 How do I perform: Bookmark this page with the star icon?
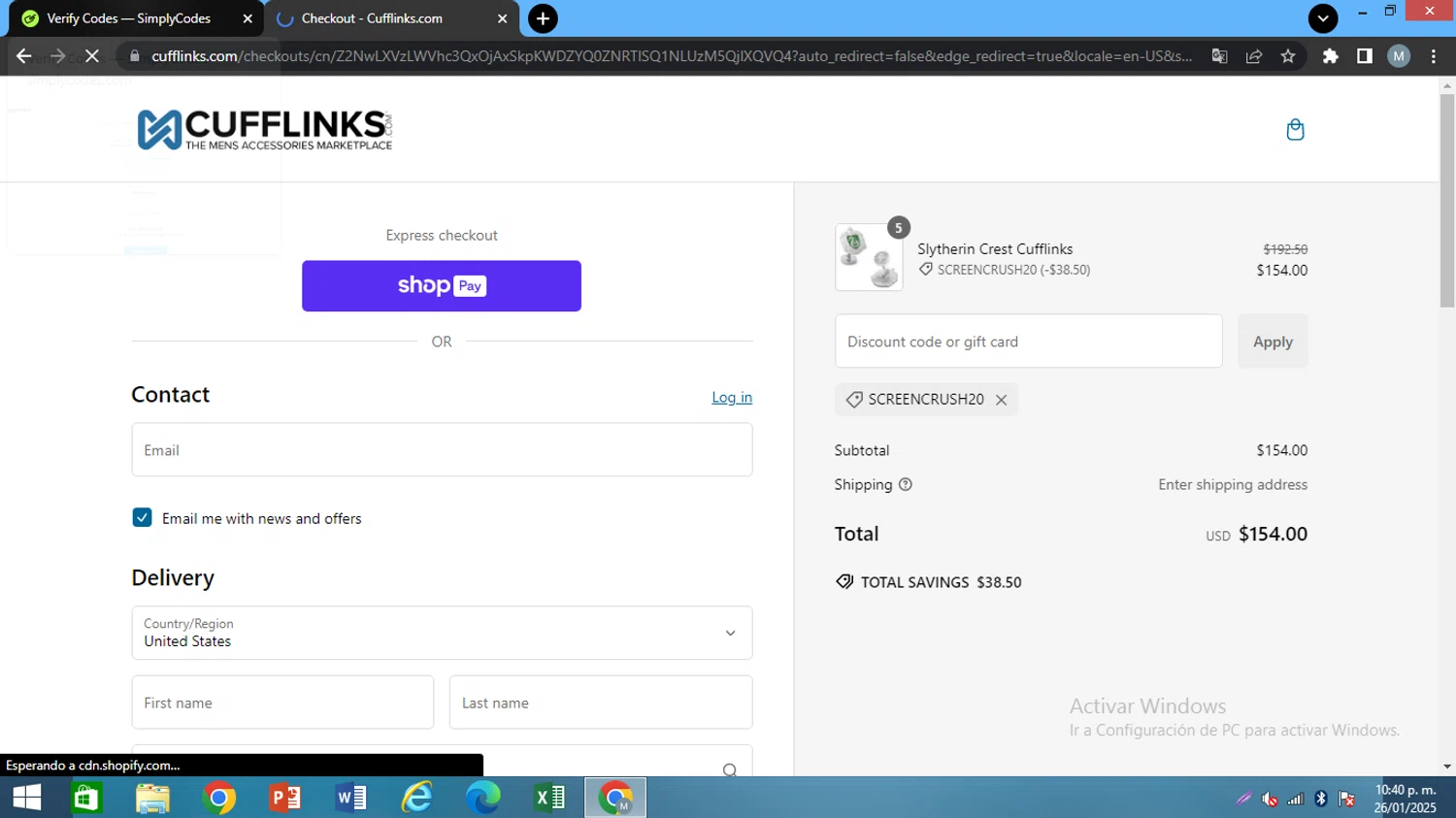point(1288,56)
